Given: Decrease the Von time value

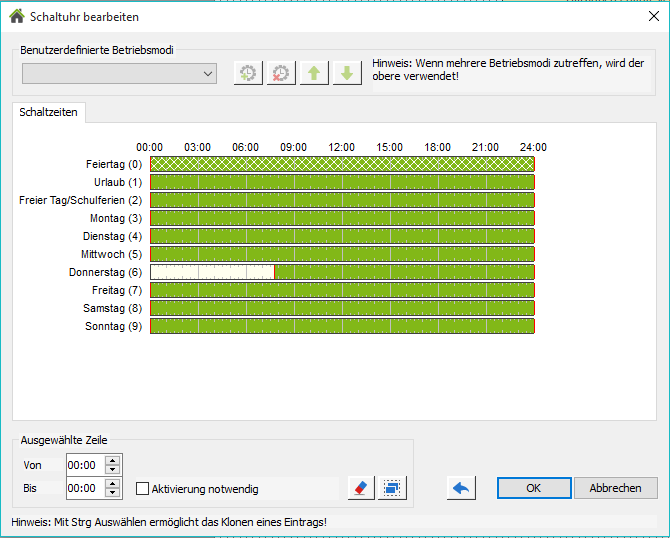Looking at the screenshot, I should click(112, 470).
